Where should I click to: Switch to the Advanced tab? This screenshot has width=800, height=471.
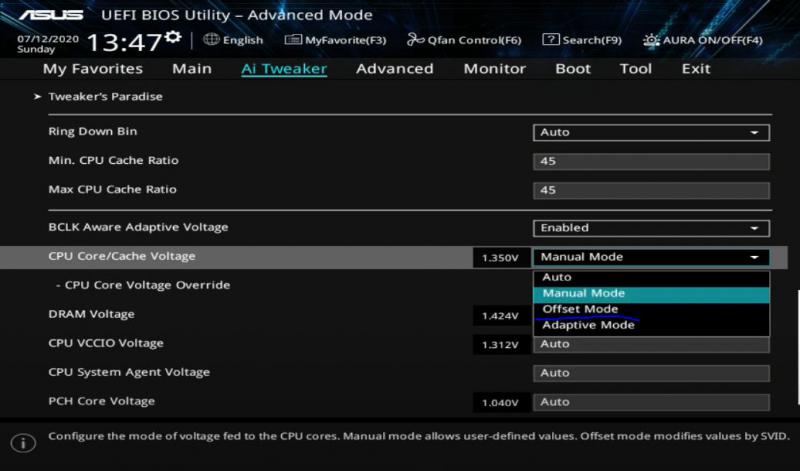(394, 69)
